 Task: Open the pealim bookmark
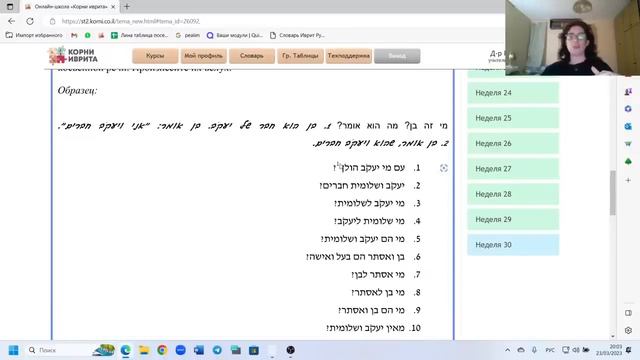pos(187,36)
